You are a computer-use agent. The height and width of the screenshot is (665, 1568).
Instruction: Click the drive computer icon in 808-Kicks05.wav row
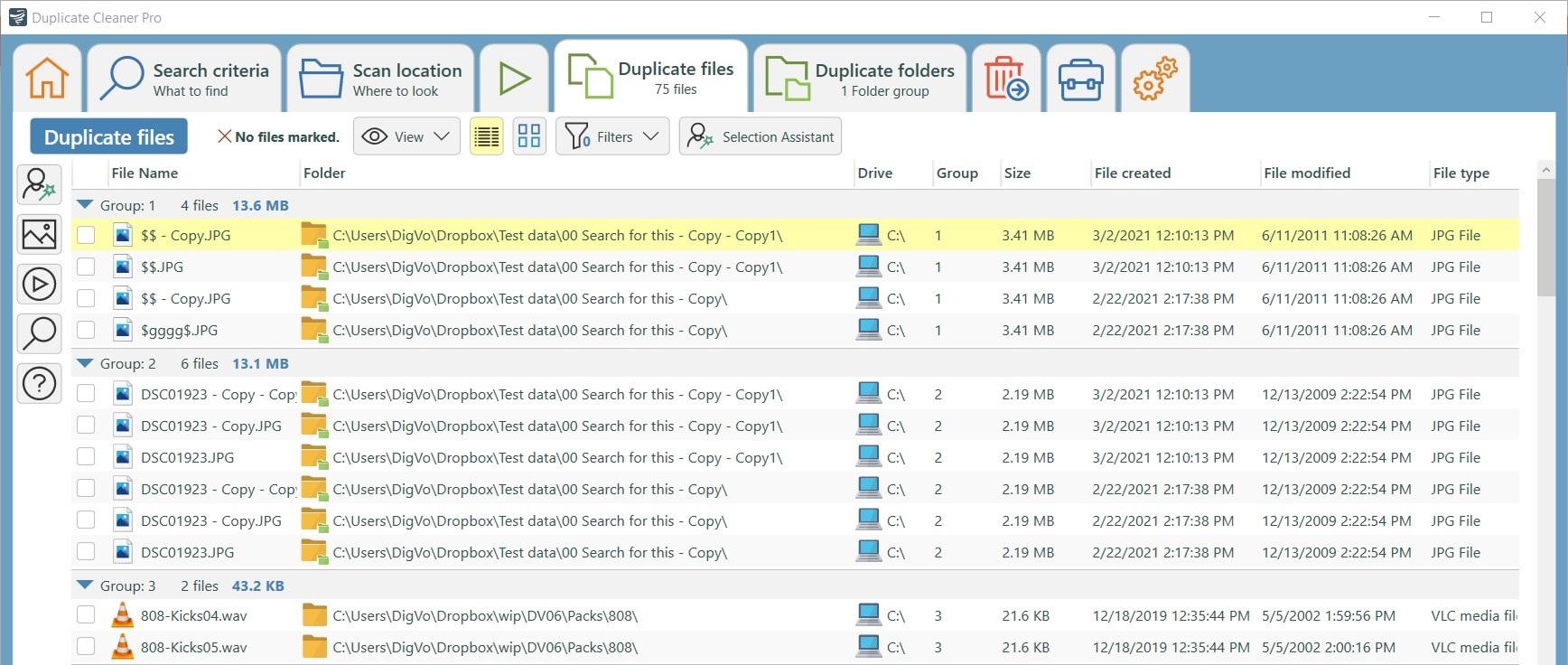pyautogui.click(x=868, y=647)
